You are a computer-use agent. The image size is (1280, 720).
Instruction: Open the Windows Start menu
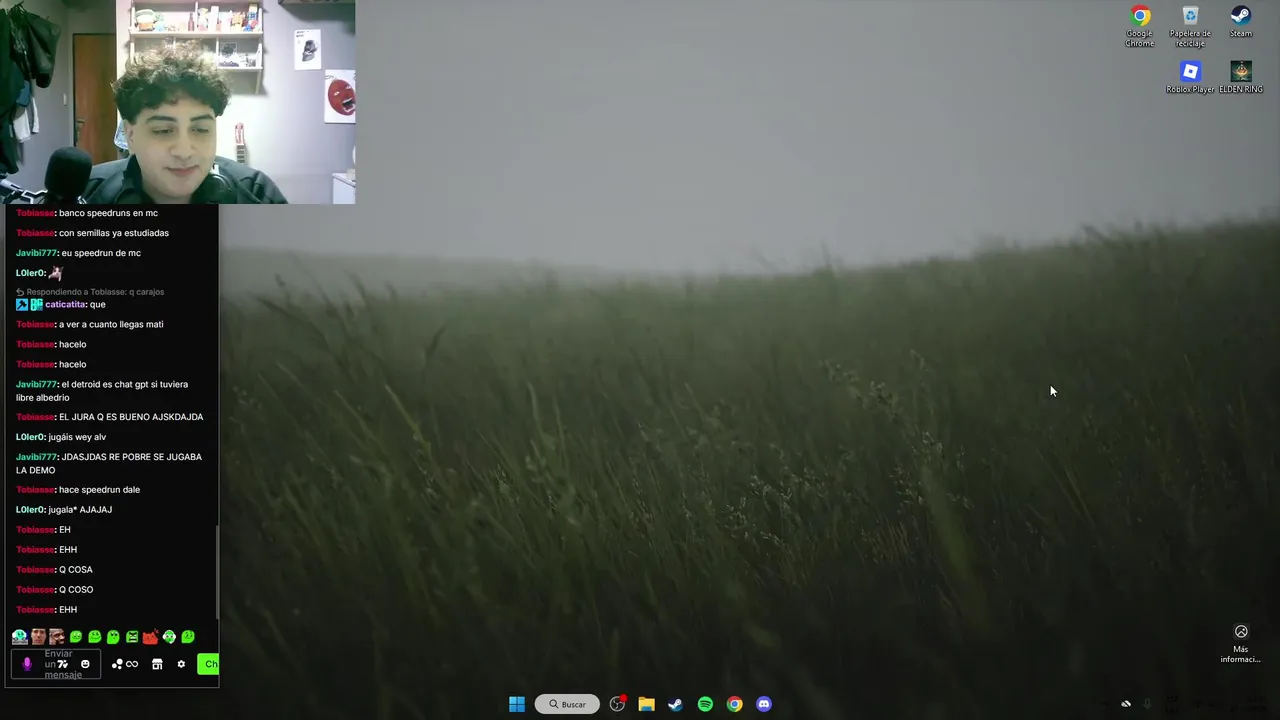coord(517,704)
